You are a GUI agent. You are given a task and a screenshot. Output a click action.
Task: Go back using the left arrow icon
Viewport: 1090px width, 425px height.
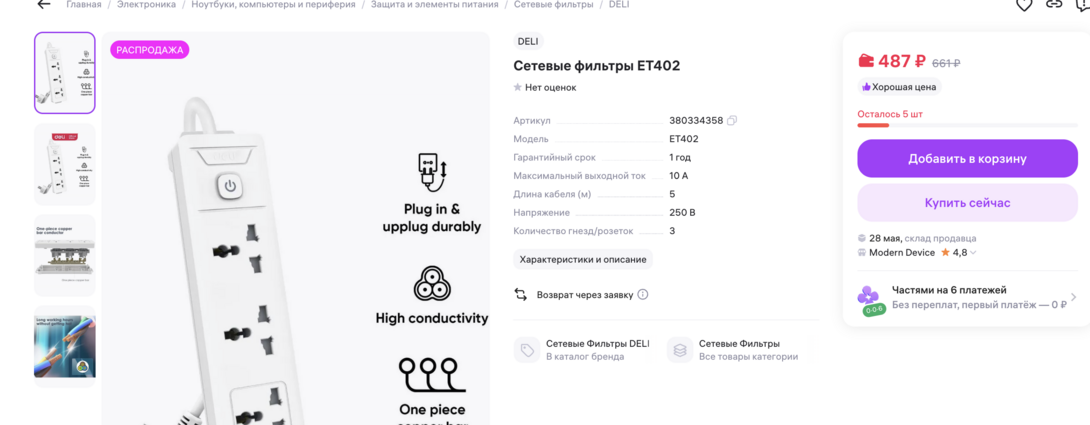point(44,4)
